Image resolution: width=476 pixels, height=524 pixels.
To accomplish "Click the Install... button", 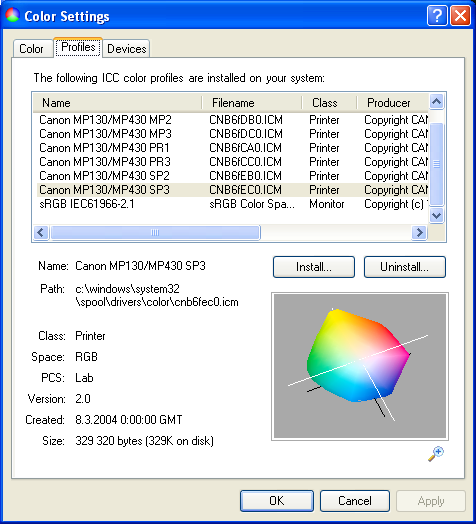I will 314,267.
